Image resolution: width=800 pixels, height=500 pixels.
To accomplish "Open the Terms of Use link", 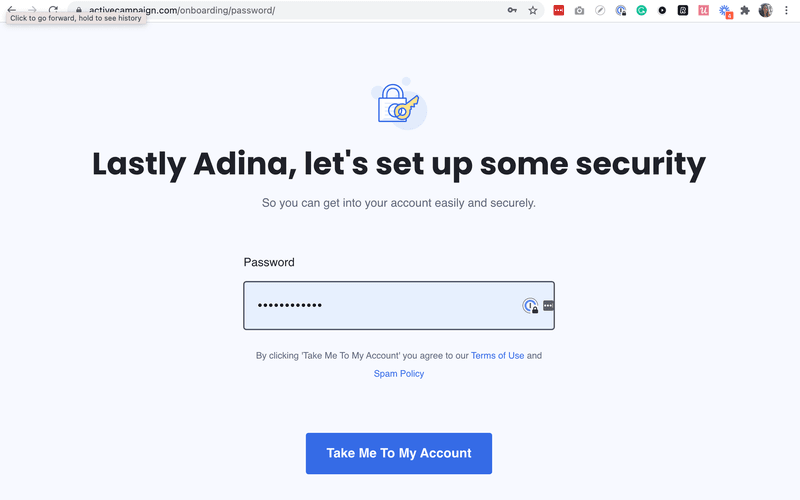I will tap(497, 356).
